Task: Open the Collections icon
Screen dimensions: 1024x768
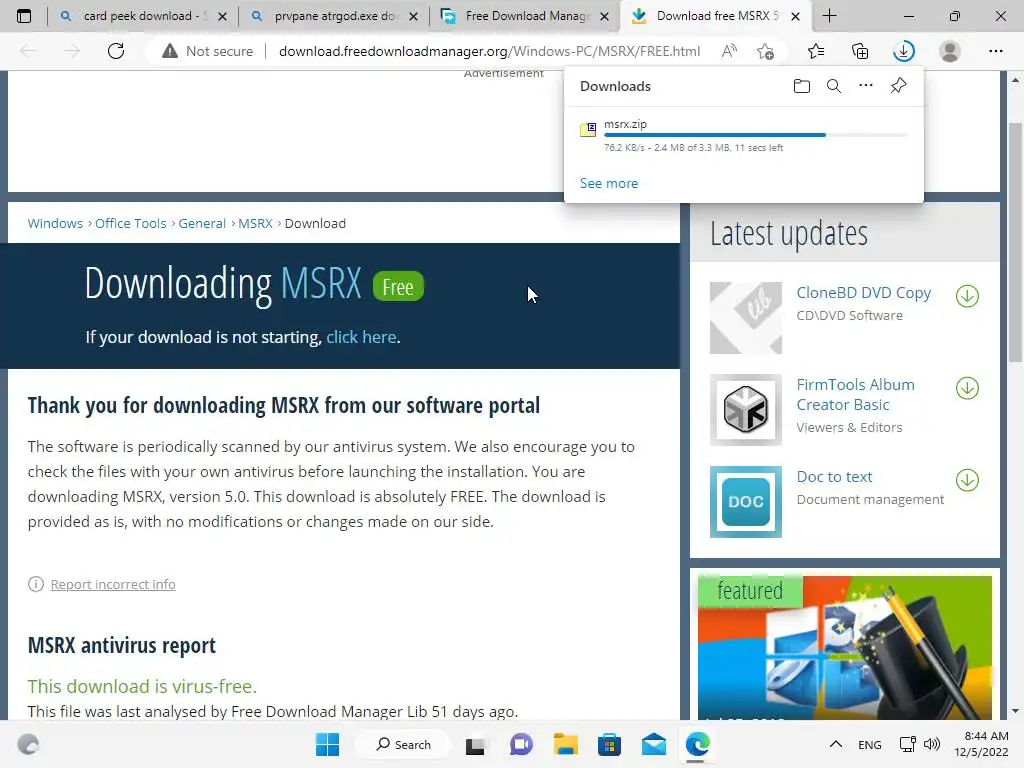Action: point(860,51)
